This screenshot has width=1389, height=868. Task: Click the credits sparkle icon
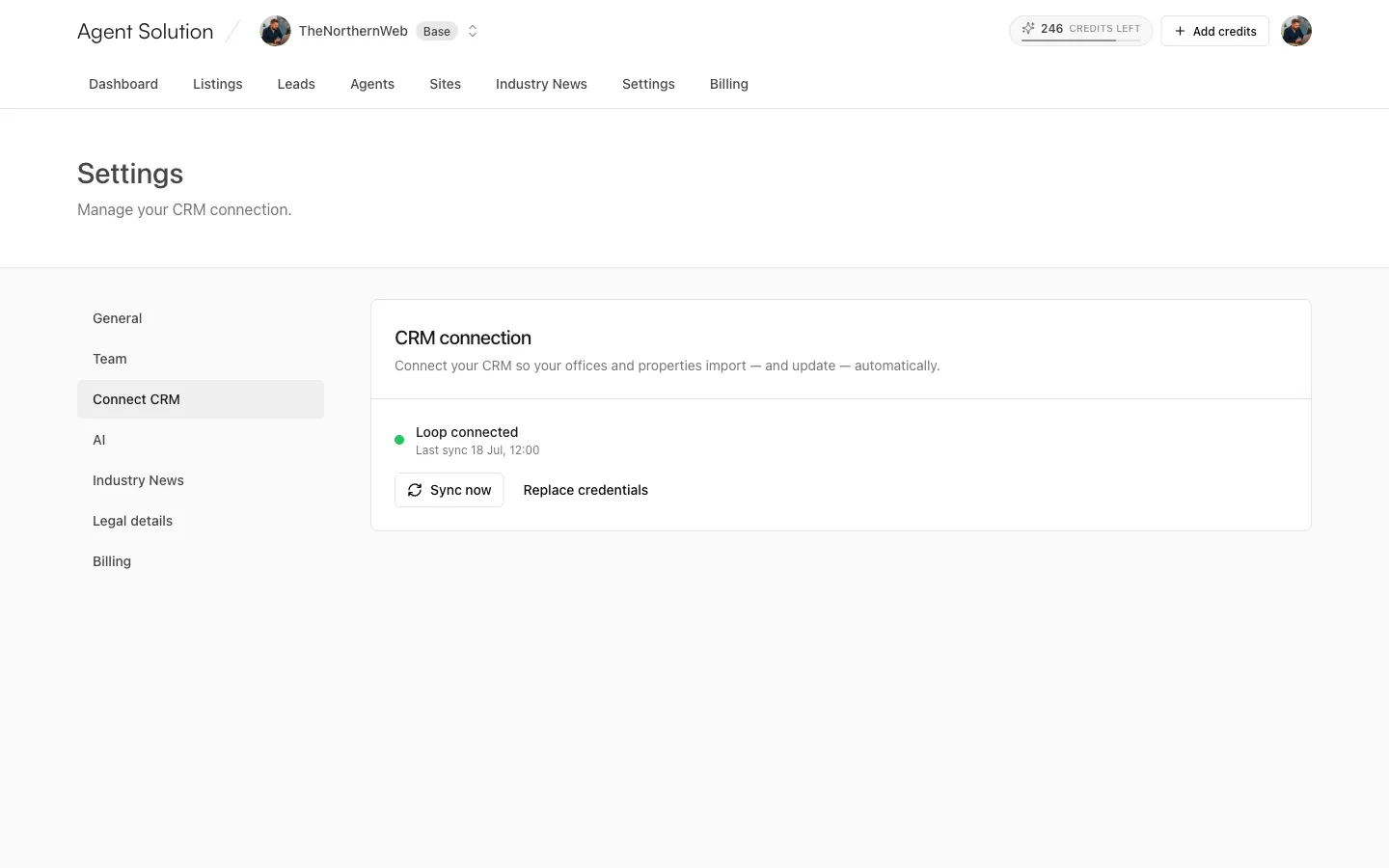point(1028,29)
